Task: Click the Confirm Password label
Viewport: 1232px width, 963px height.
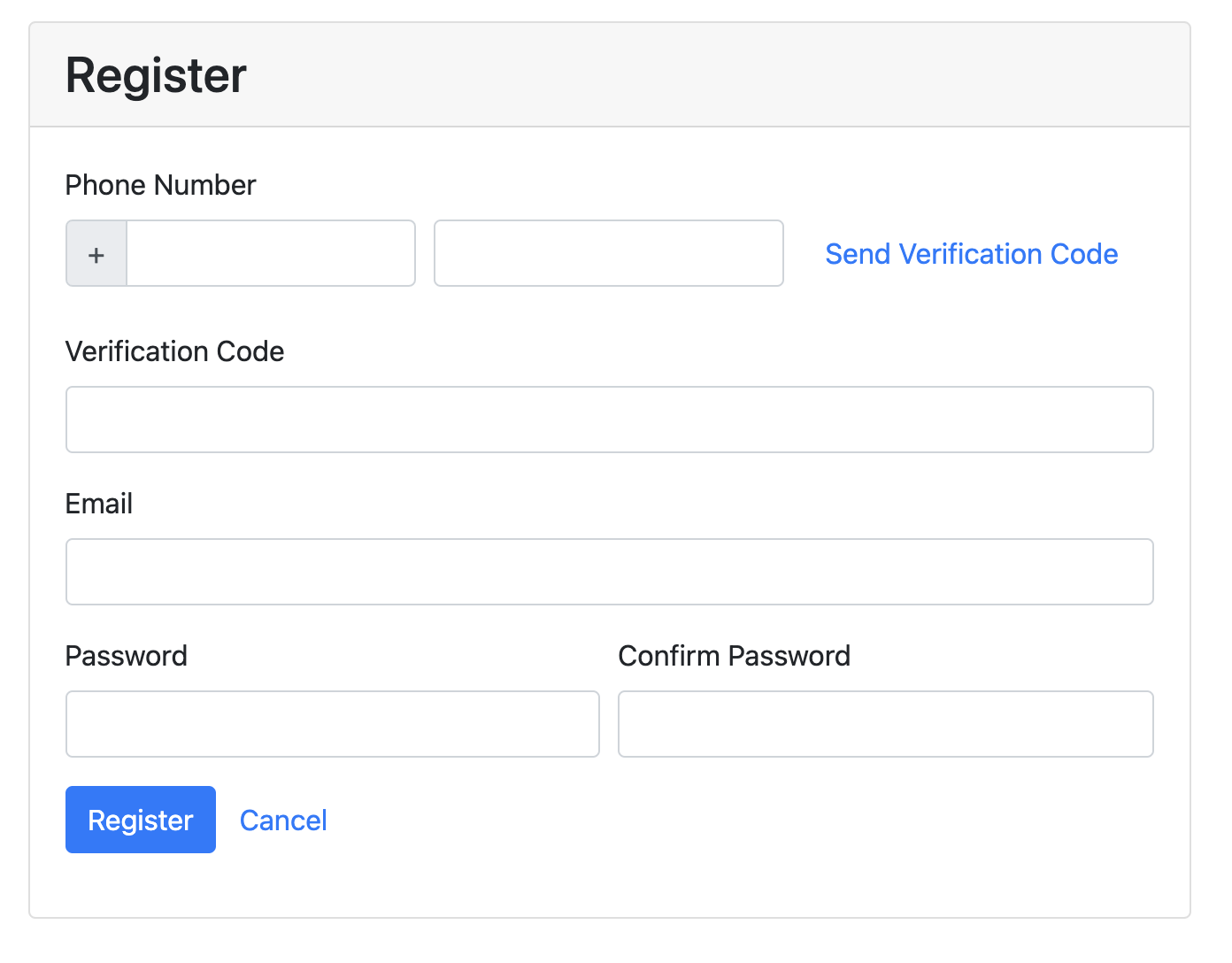Action: (734, 656)
